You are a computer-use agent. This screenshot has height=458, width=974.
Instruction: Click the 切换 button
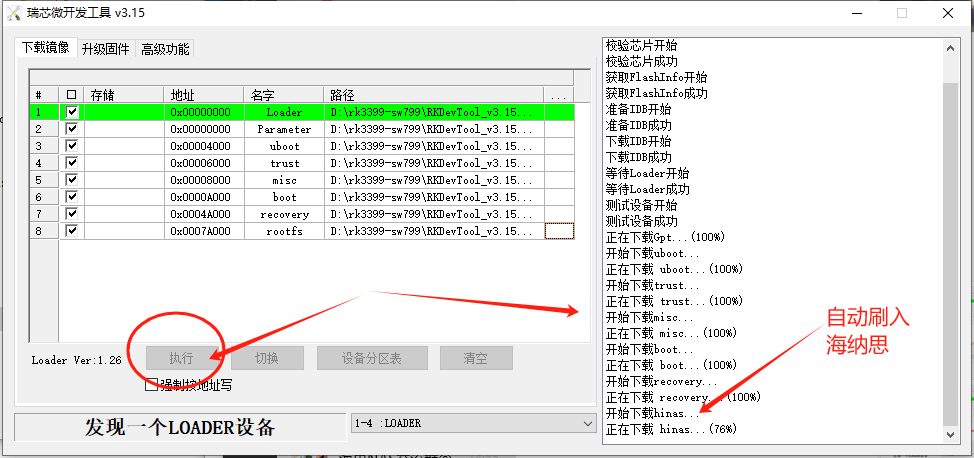[266, 358]
